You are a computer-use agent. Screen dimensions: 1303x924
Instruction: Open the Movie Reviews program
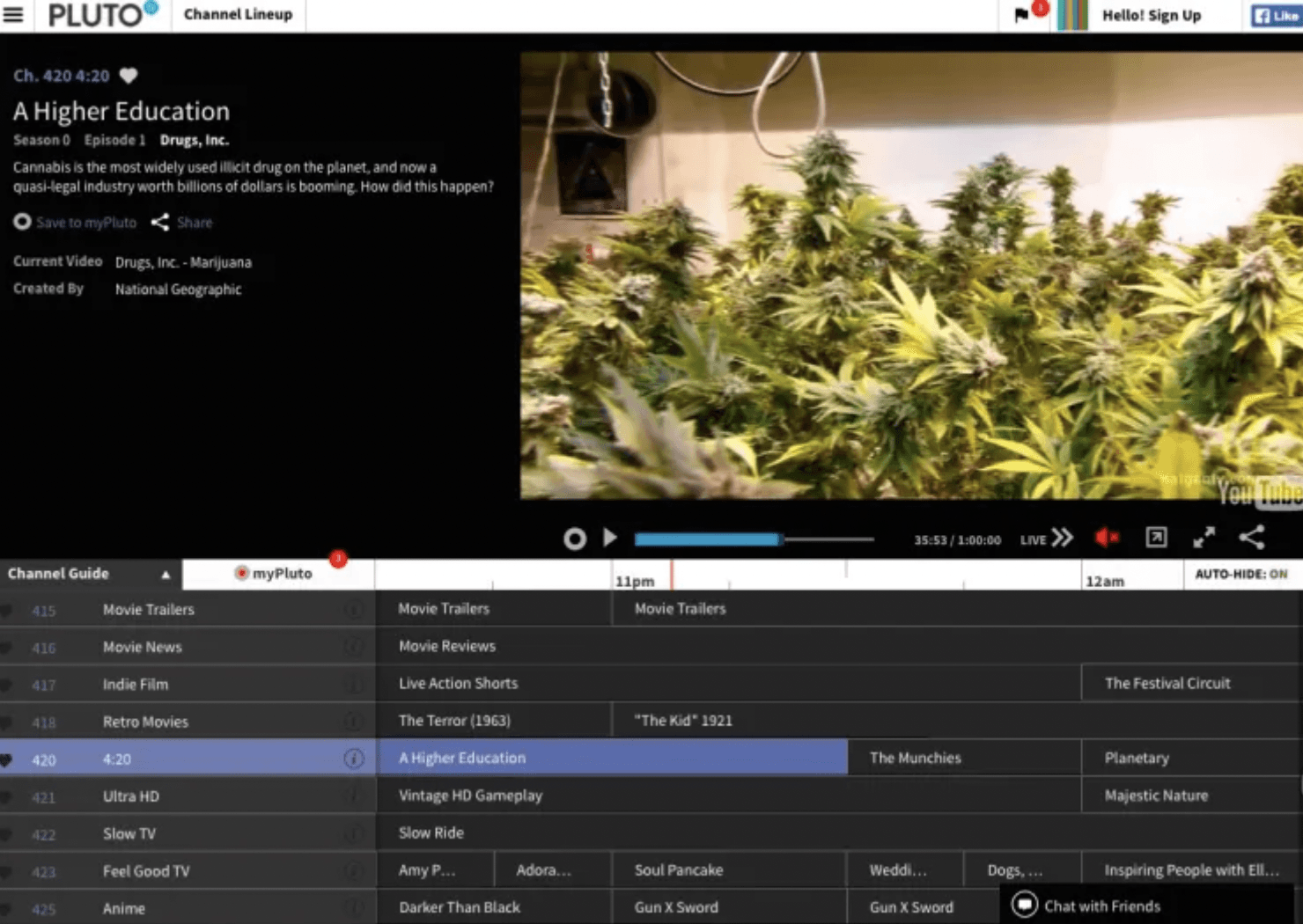tap(839, 646)
